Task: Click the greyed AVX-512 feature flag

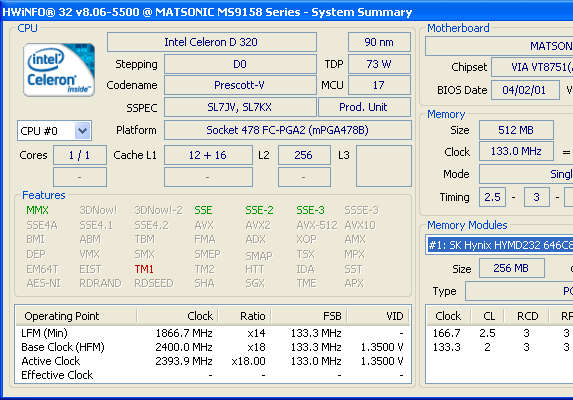Action: click(x=316, y=225)
